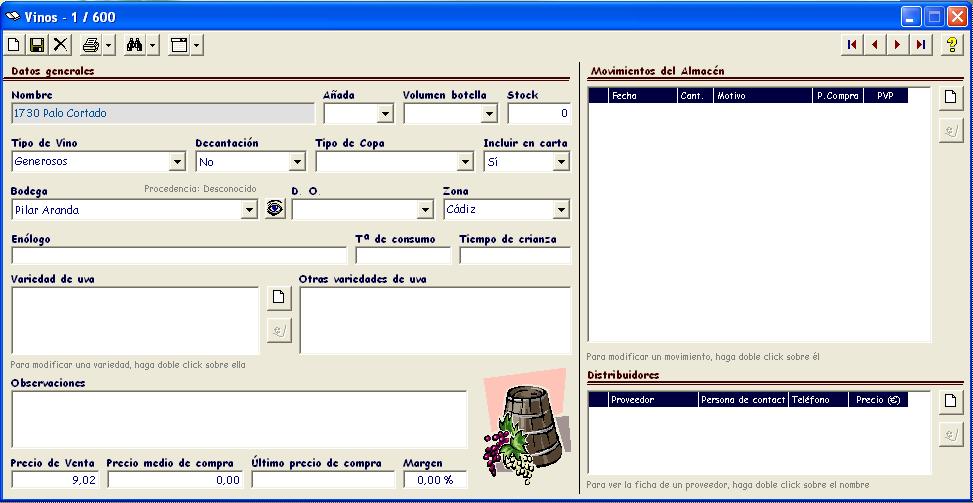The width and height of the screenshot is (973, 503).
Task: Click the Precio medio de compra field
Action: (175, 479)
